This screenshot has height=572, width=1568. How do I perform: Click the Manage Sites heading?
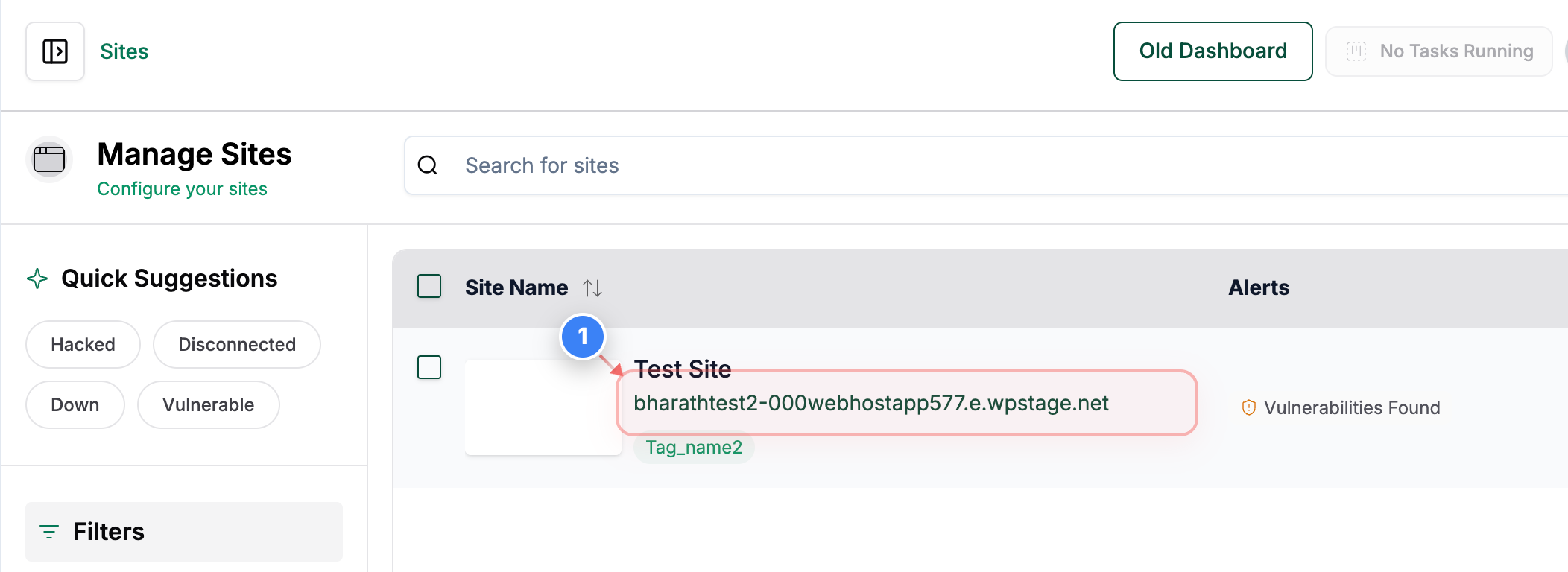click(x=195, y=154)
